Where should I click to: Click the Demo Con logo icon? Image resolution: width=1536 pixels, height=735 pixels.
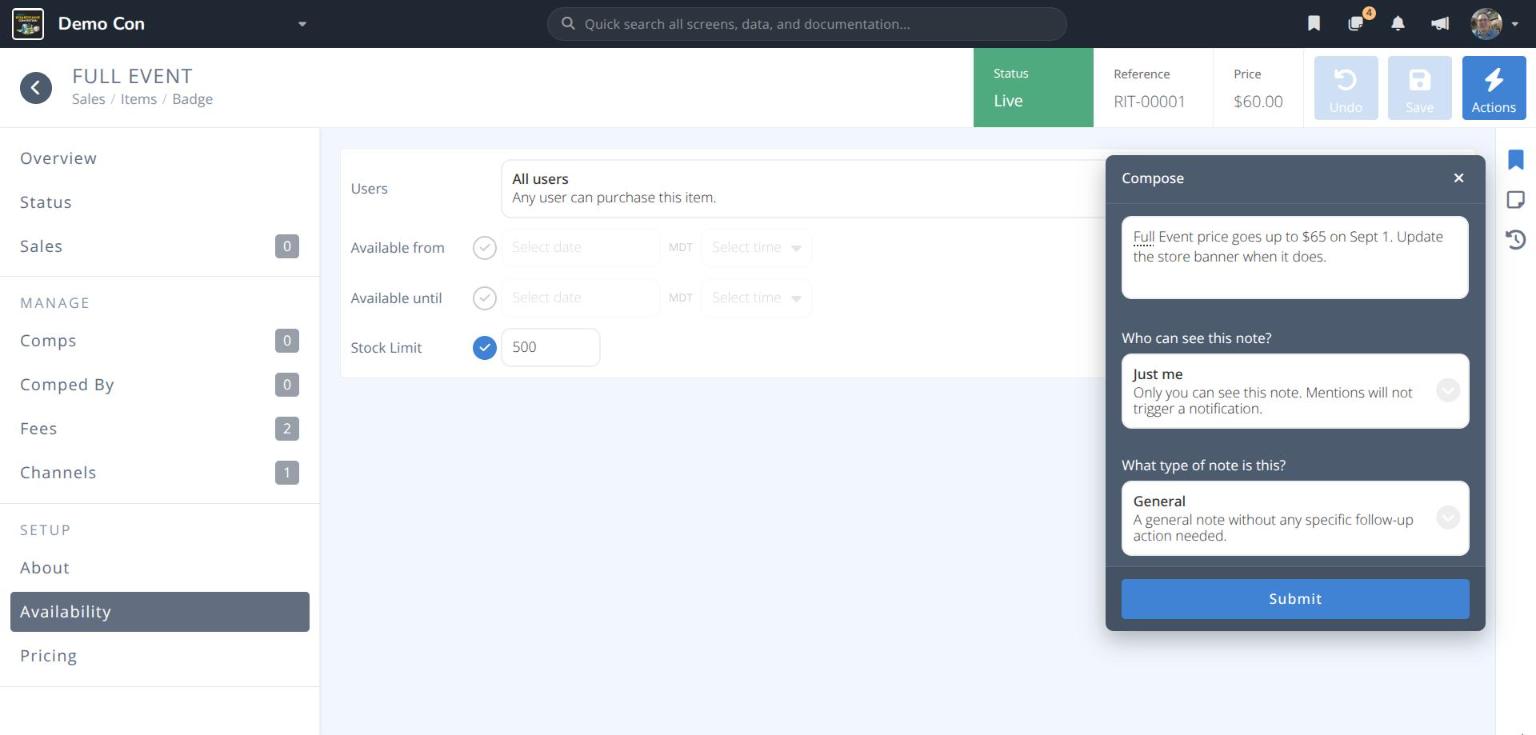[28, 24]
